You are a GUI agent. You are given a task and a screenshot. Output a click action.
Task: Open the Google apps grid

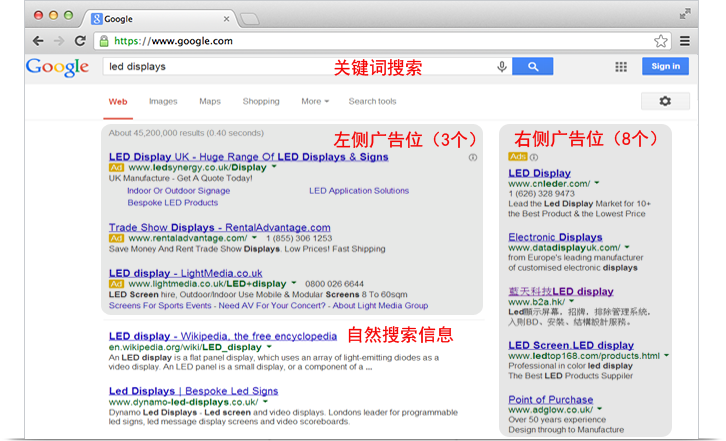coord(621,67)
